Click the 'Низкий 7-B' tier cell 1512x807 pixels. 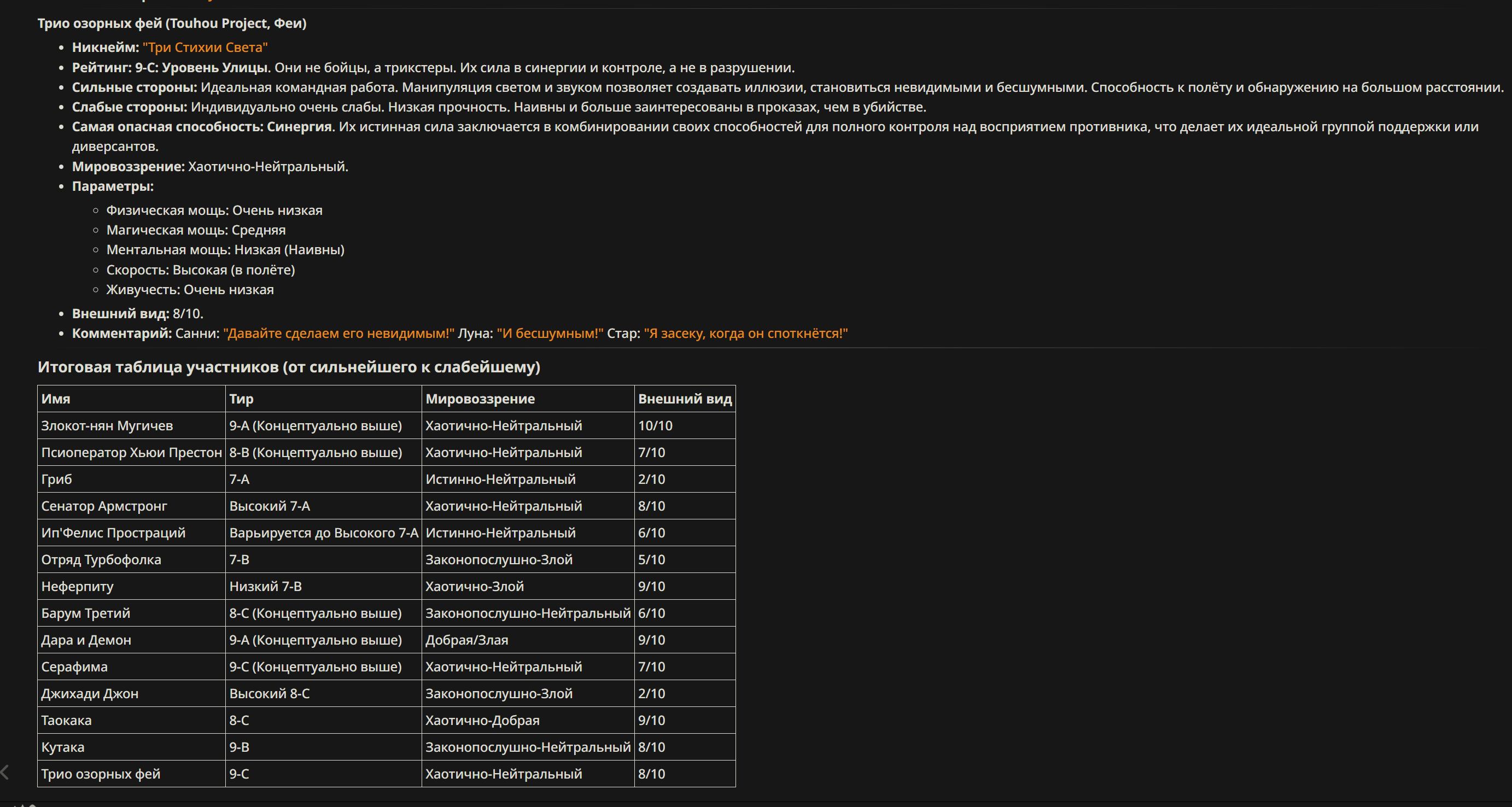(323, 586)
